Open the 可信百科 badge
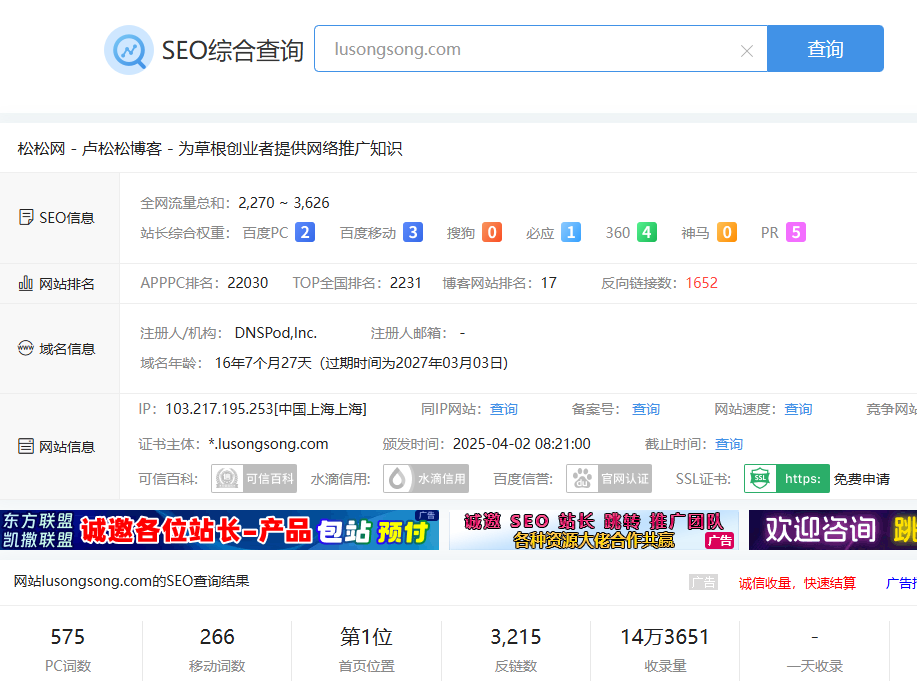Viewport: 917px width, 694px height. (x=254, y=479)
